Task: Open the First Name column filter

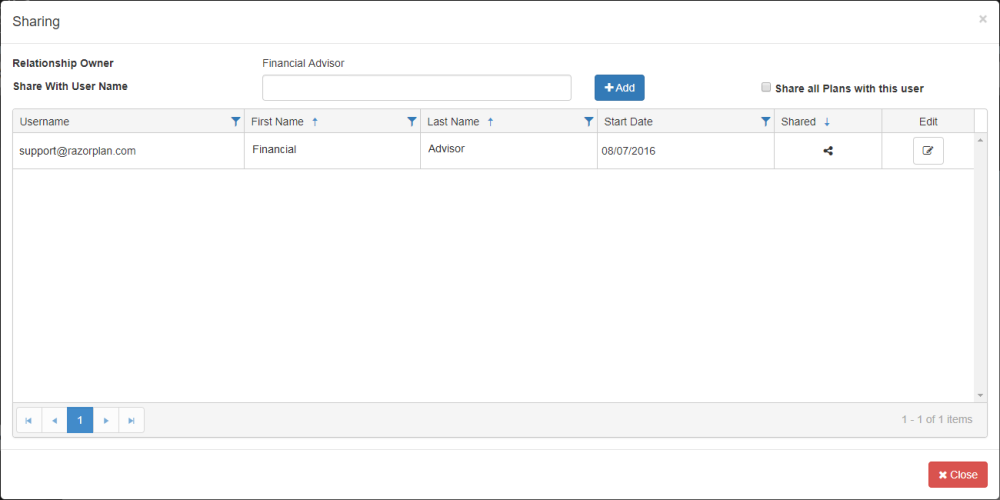Action: coord(412,122)
